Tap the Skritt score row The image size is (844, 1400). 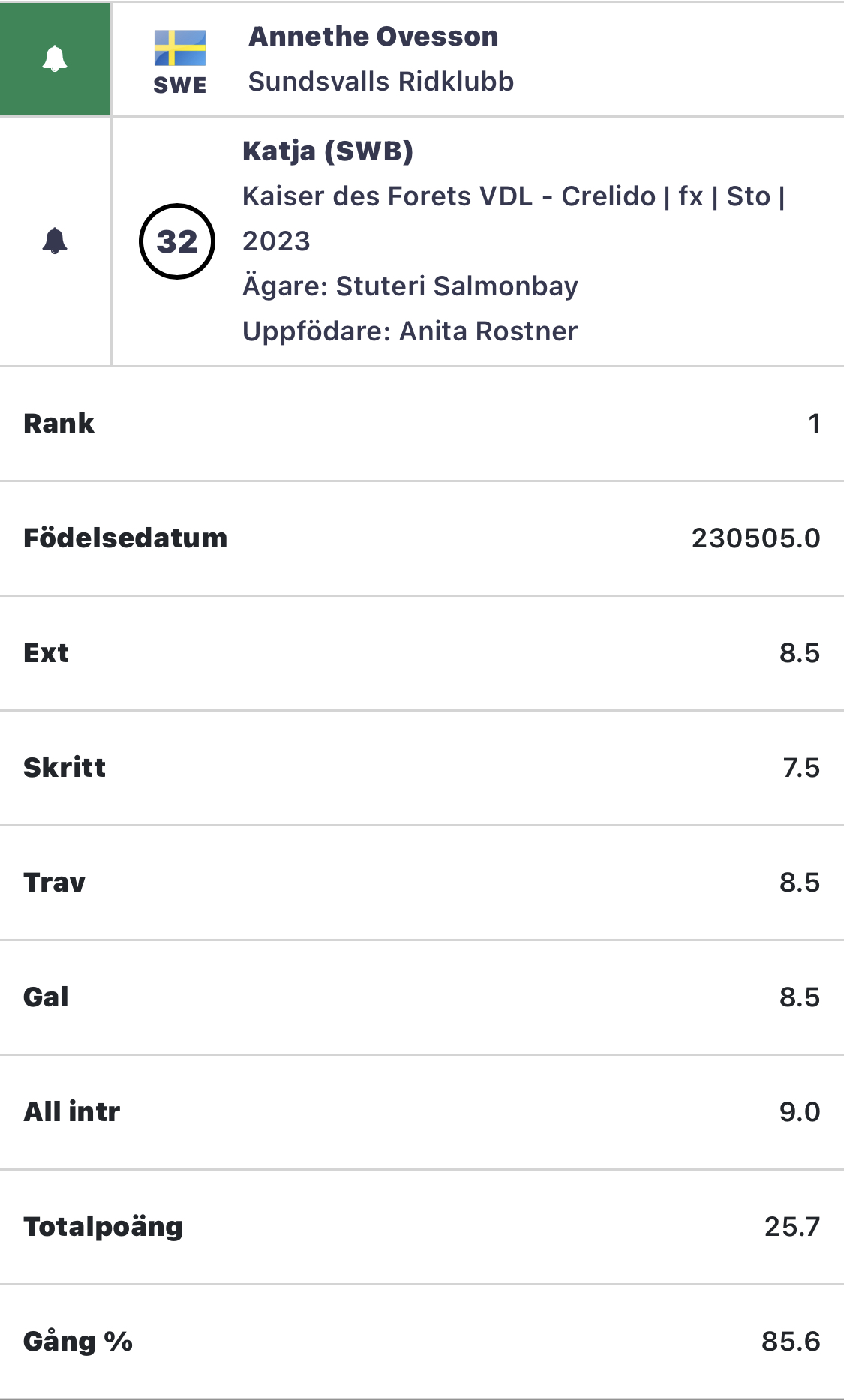coord(422,768)
